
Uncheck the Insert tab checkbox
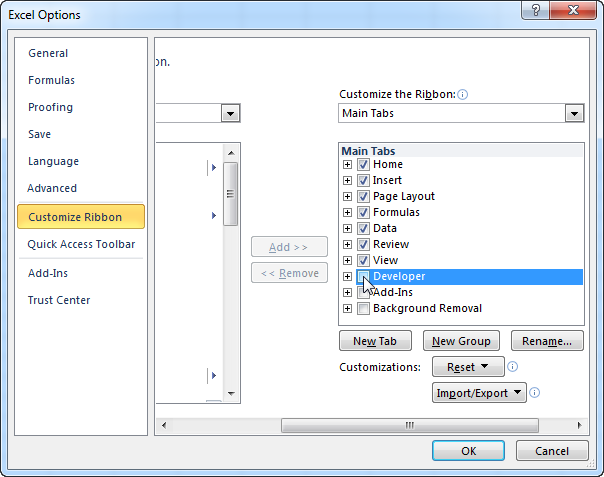[363, 180]
